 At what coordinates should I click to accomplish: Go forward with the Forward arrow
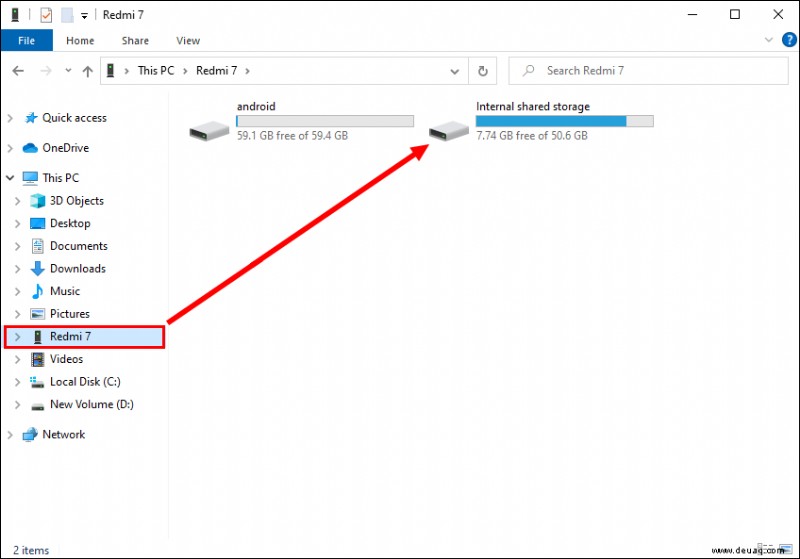pyautogui.click(x=46, y=71)
